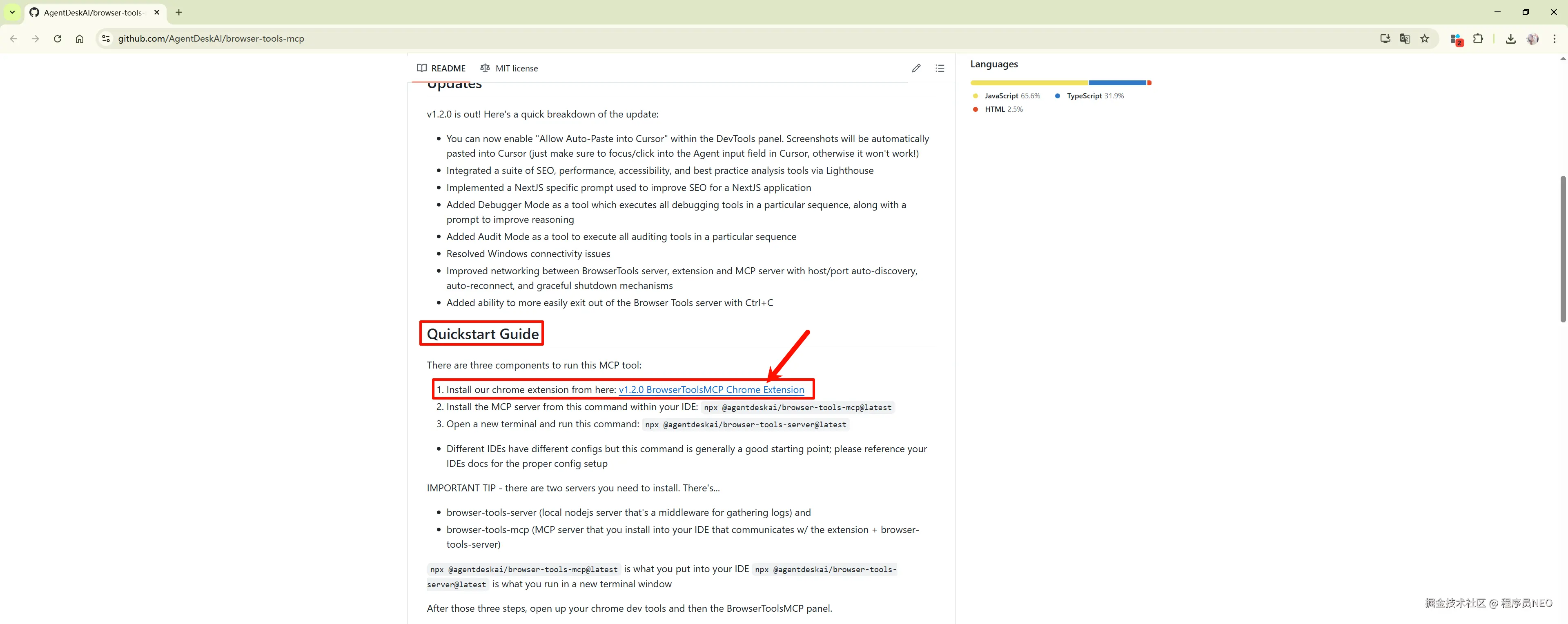Switch to the README tab
This screenshot has height=624, width=1568.
441,68
